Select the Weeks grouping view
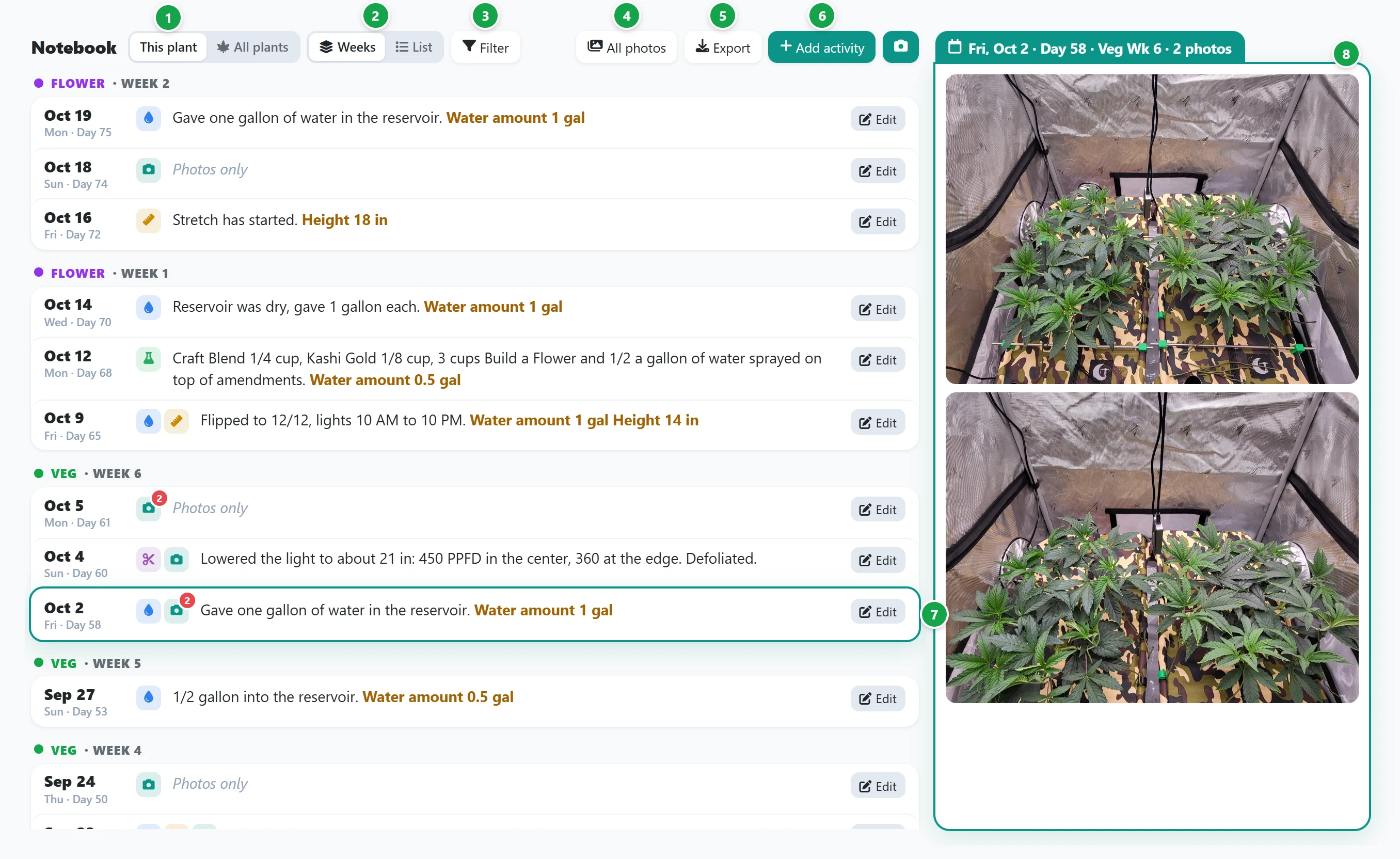Screen dimensions: 1400x859 tap(347, 47)
